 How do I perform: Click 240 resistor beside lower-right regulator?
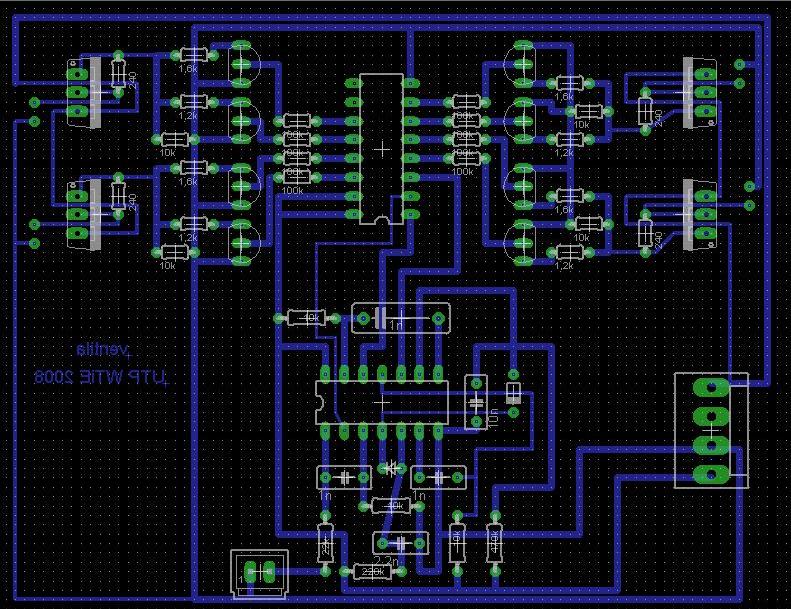(x=645, y=233)
